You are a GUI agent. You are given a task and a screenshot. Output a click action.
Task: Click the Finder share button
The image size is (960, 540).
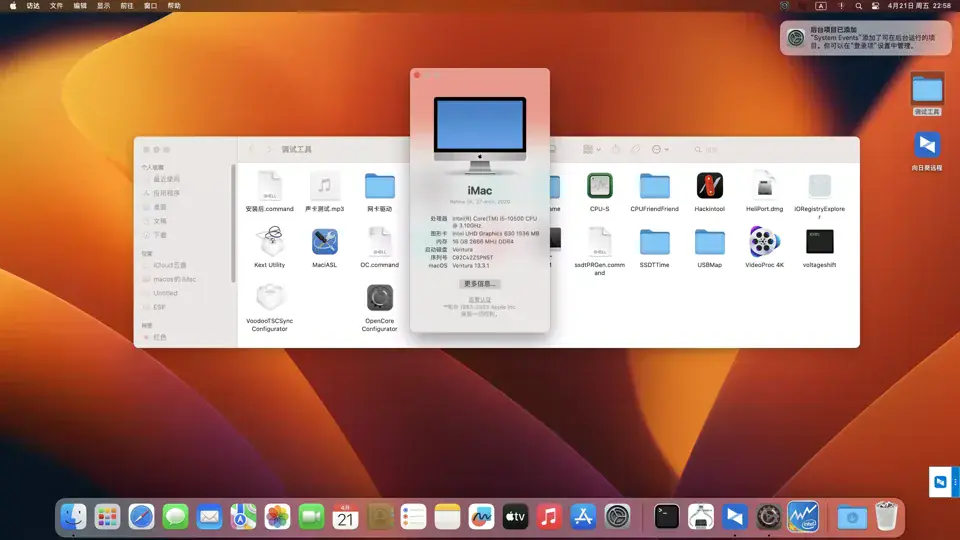point(616,149)
